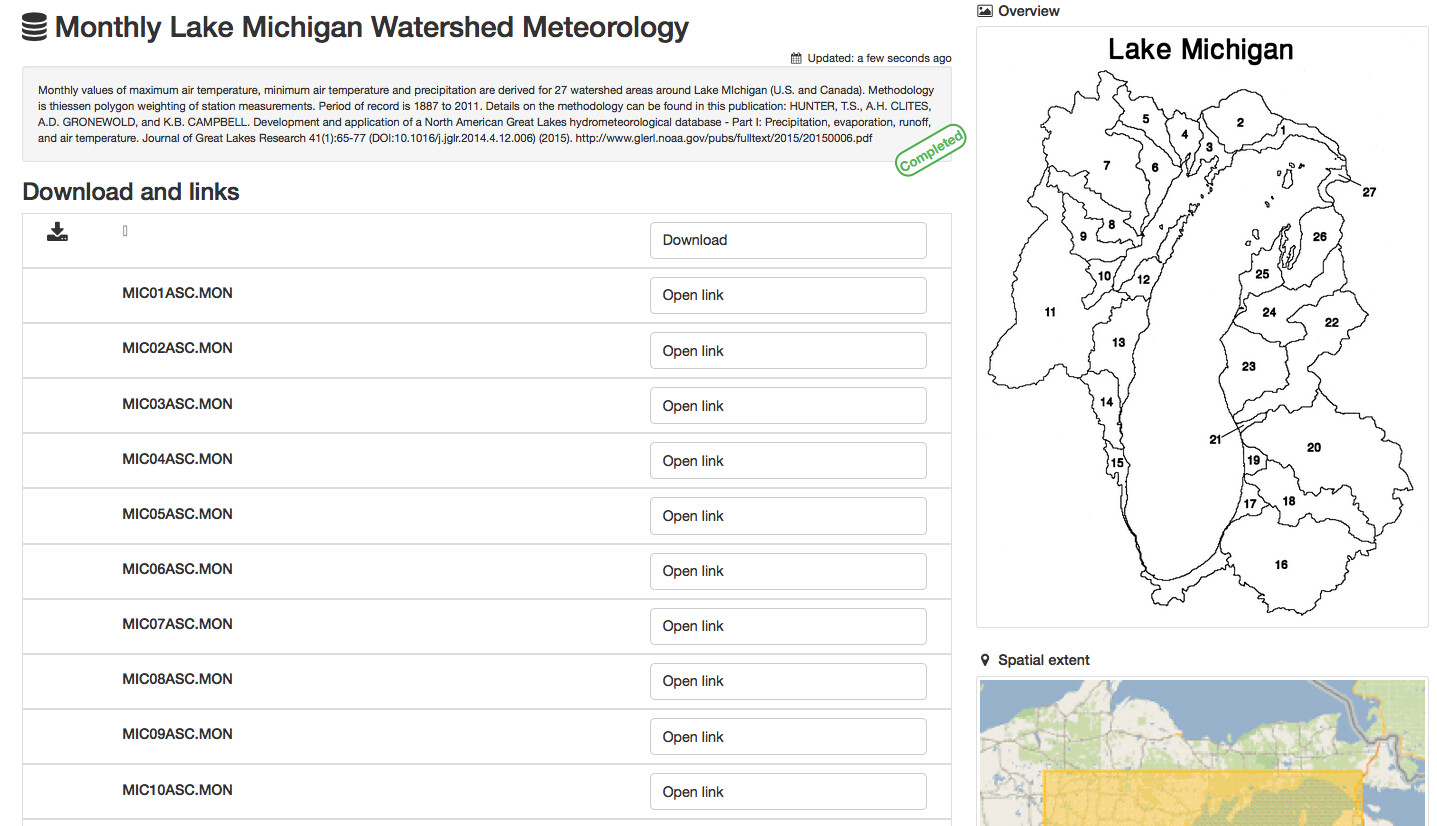Click the Overview panel label
Image resolution: width=1437 pixels, height=826 pixels.
tap(1029, 11)
